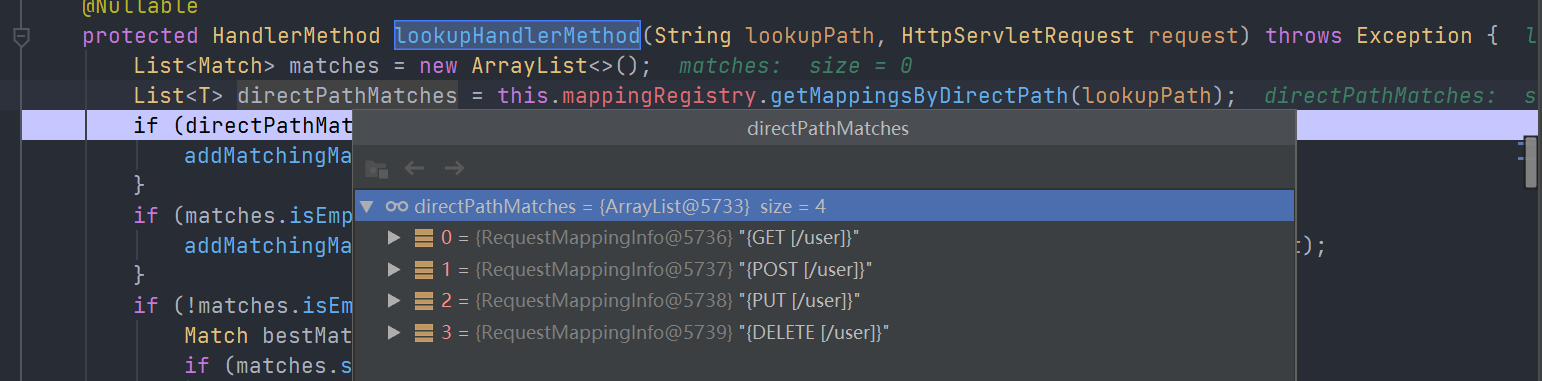
Task: Expand element 0 GET /user
Action: 394,238
